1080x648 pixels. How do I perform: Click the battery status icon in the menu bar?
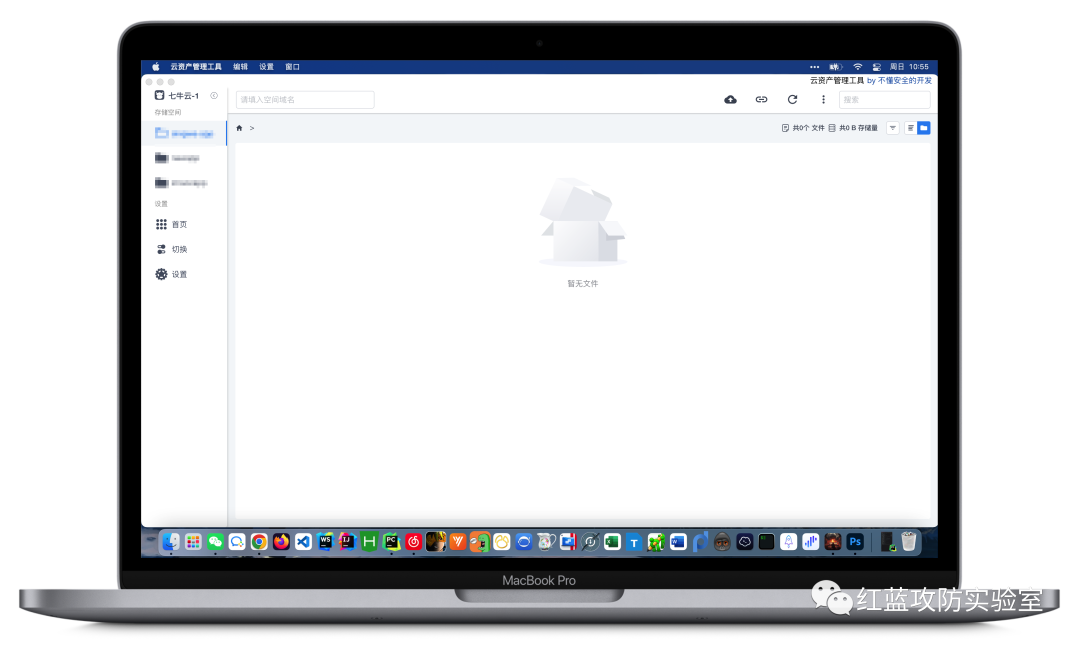pyautogui.click(x=835, y=67)
